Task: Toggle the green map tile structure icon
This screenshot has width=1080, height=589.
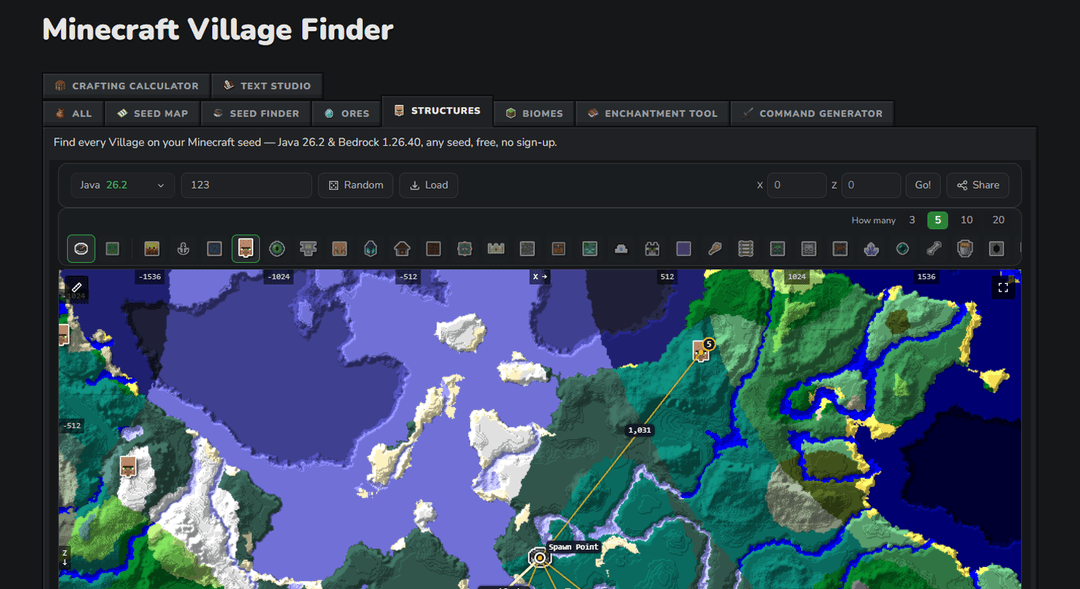Action: (x=112, y=249)
